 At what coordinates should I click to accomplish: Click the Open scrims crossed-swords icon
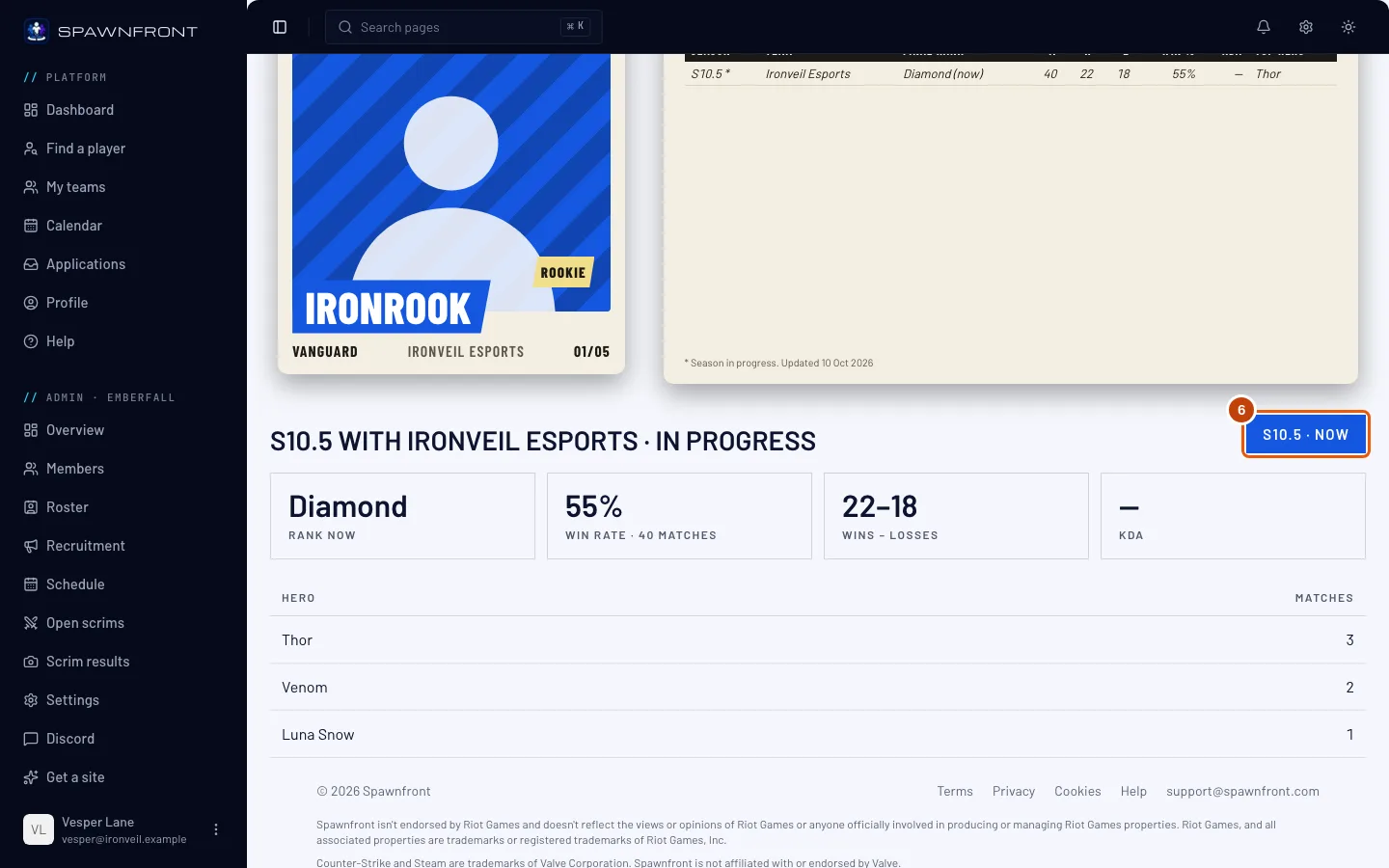click(x=31, y=623)
